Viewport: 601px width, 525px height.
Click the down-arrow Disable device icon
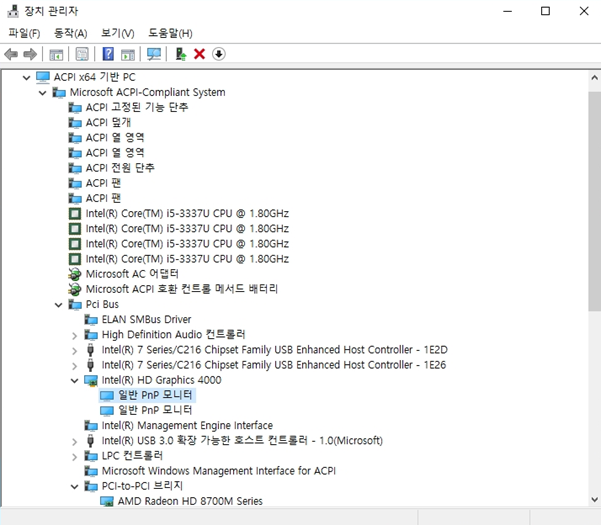[219, 54]
